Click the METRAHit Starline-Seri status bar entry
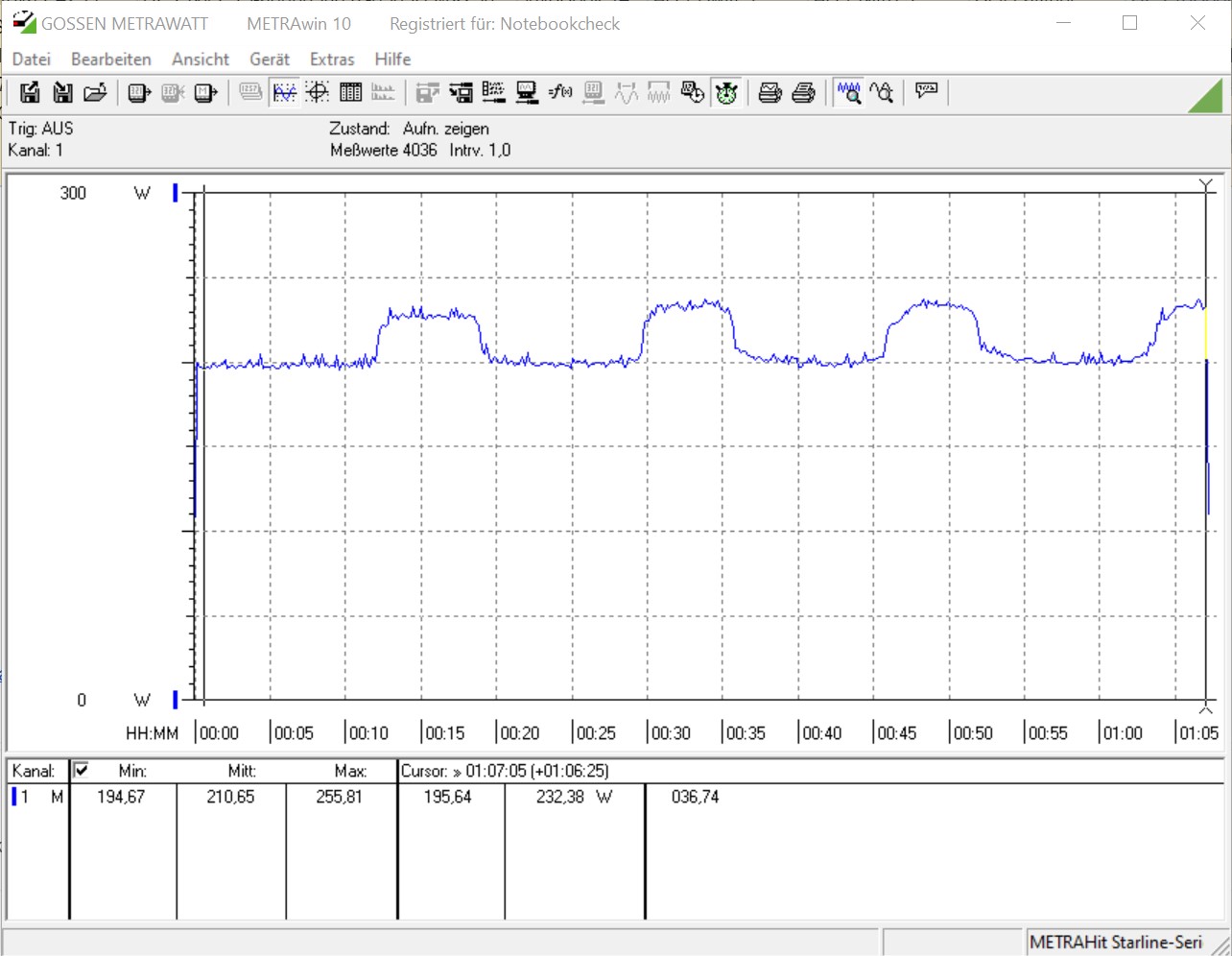This screenshot has width=1232, height=956. 1116,943
